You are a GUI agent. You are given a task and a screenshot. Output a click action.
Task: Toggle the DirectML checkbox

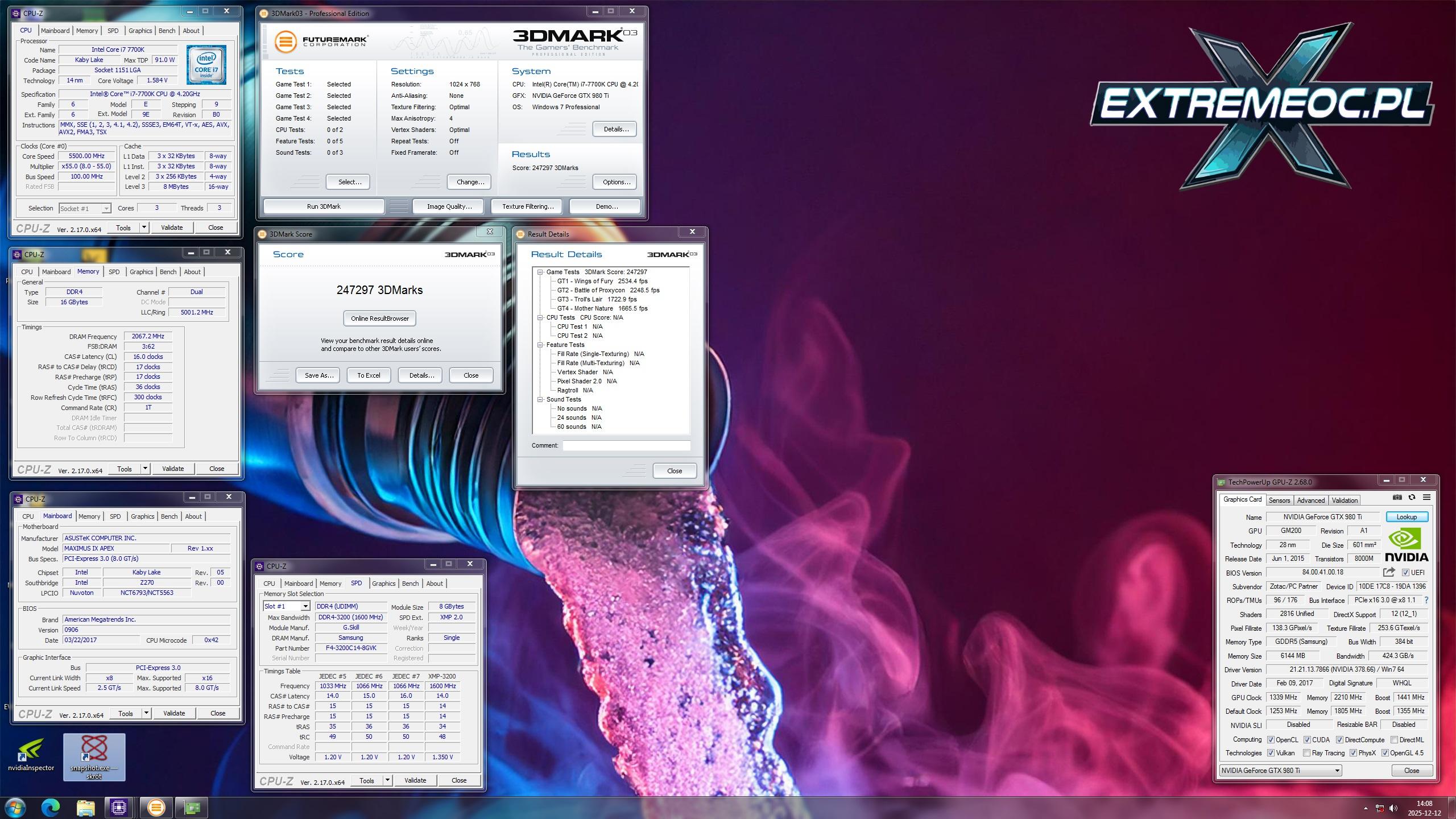tap(1394, 740)
